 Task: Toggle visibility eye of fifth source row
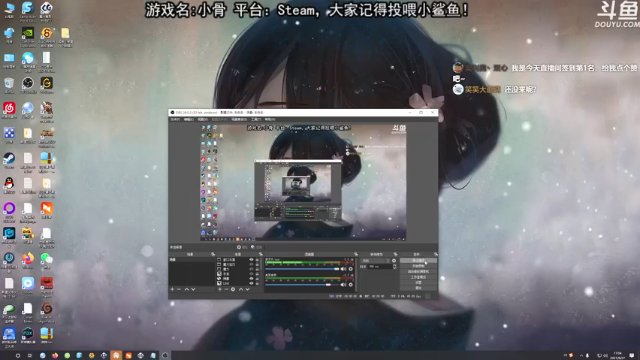[251, 279]
